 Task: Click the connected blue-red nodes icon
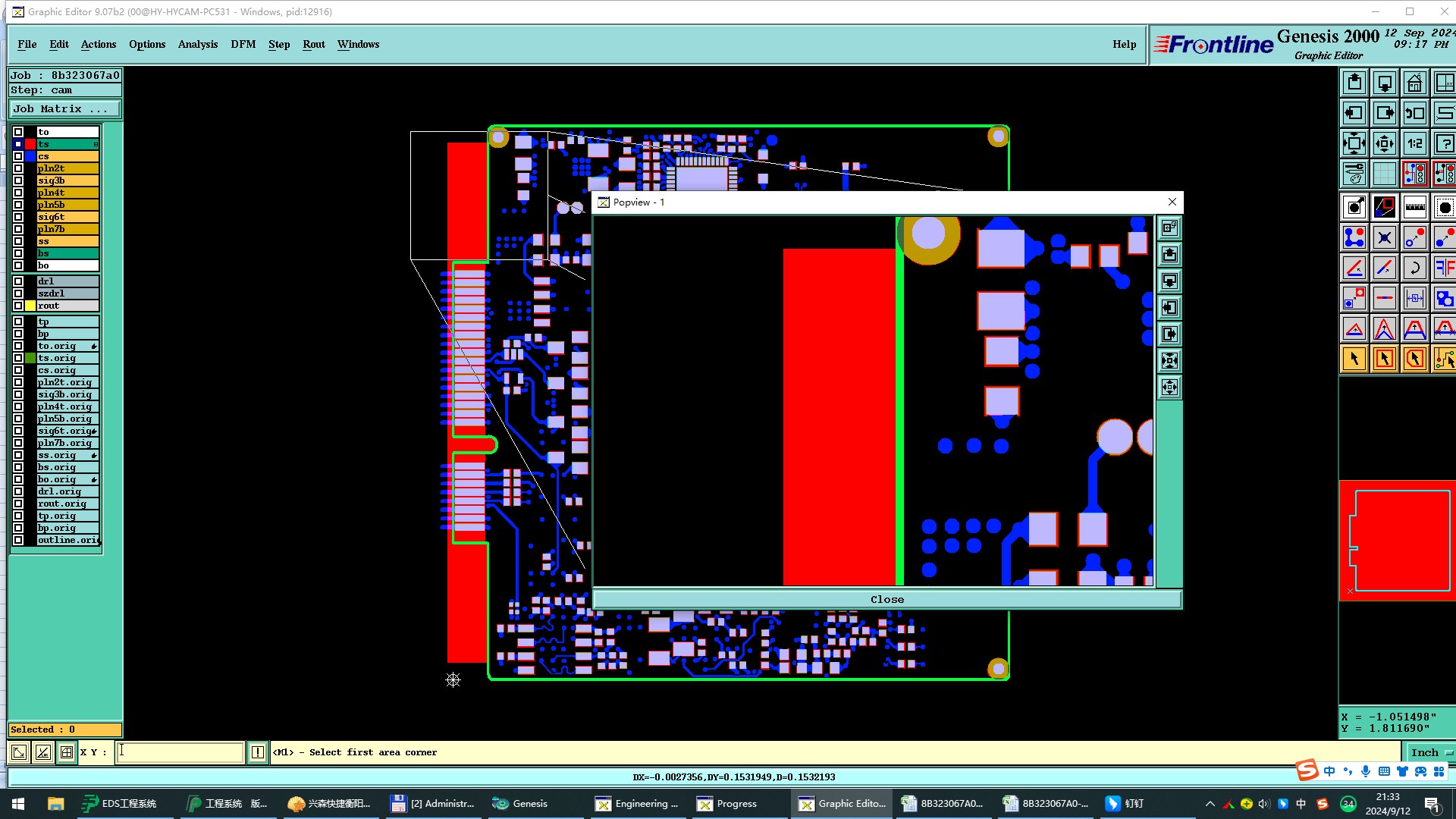coord(1354,237)
